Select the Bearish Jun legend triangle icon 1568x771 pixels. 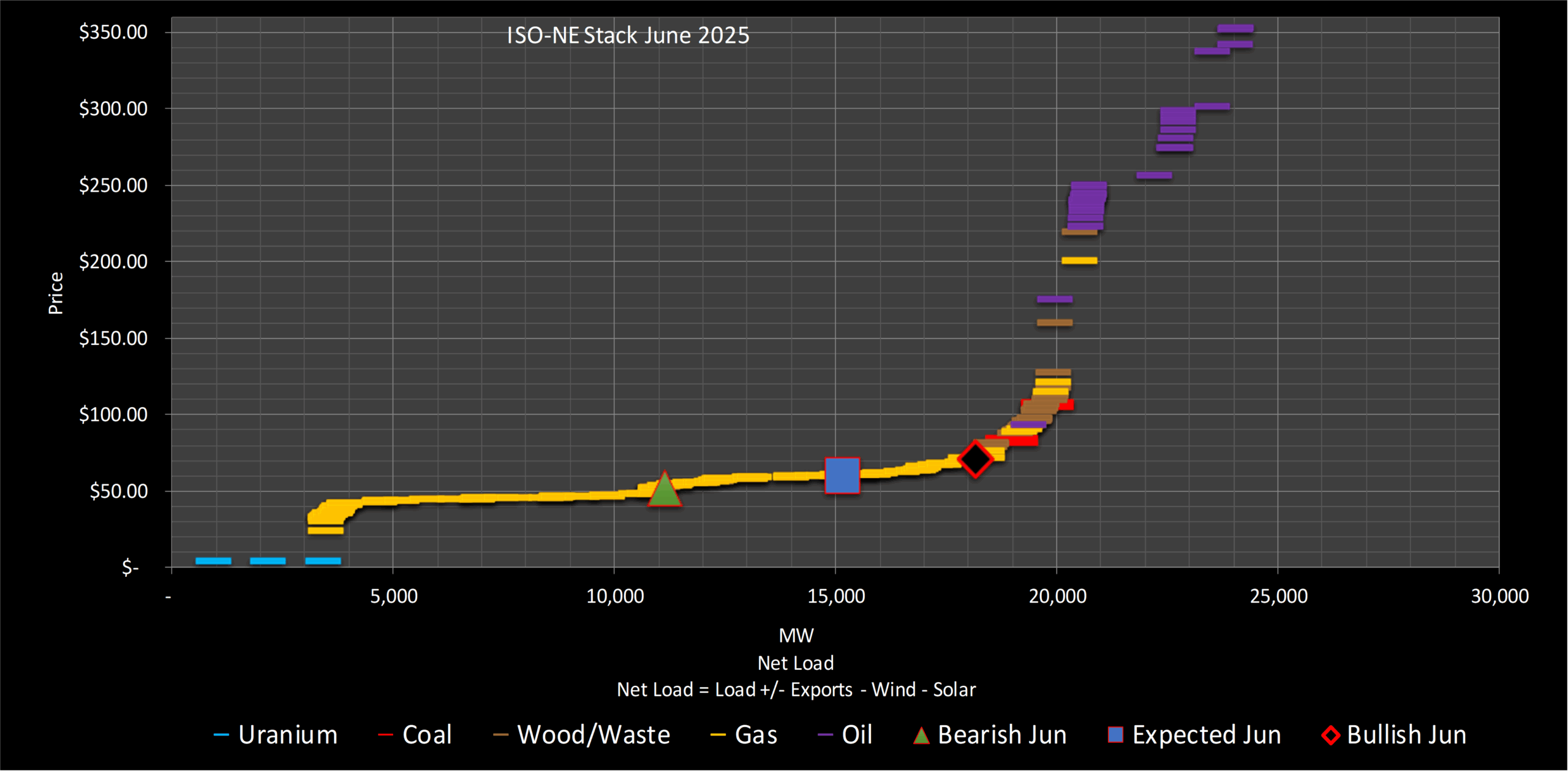click(921, 735)
